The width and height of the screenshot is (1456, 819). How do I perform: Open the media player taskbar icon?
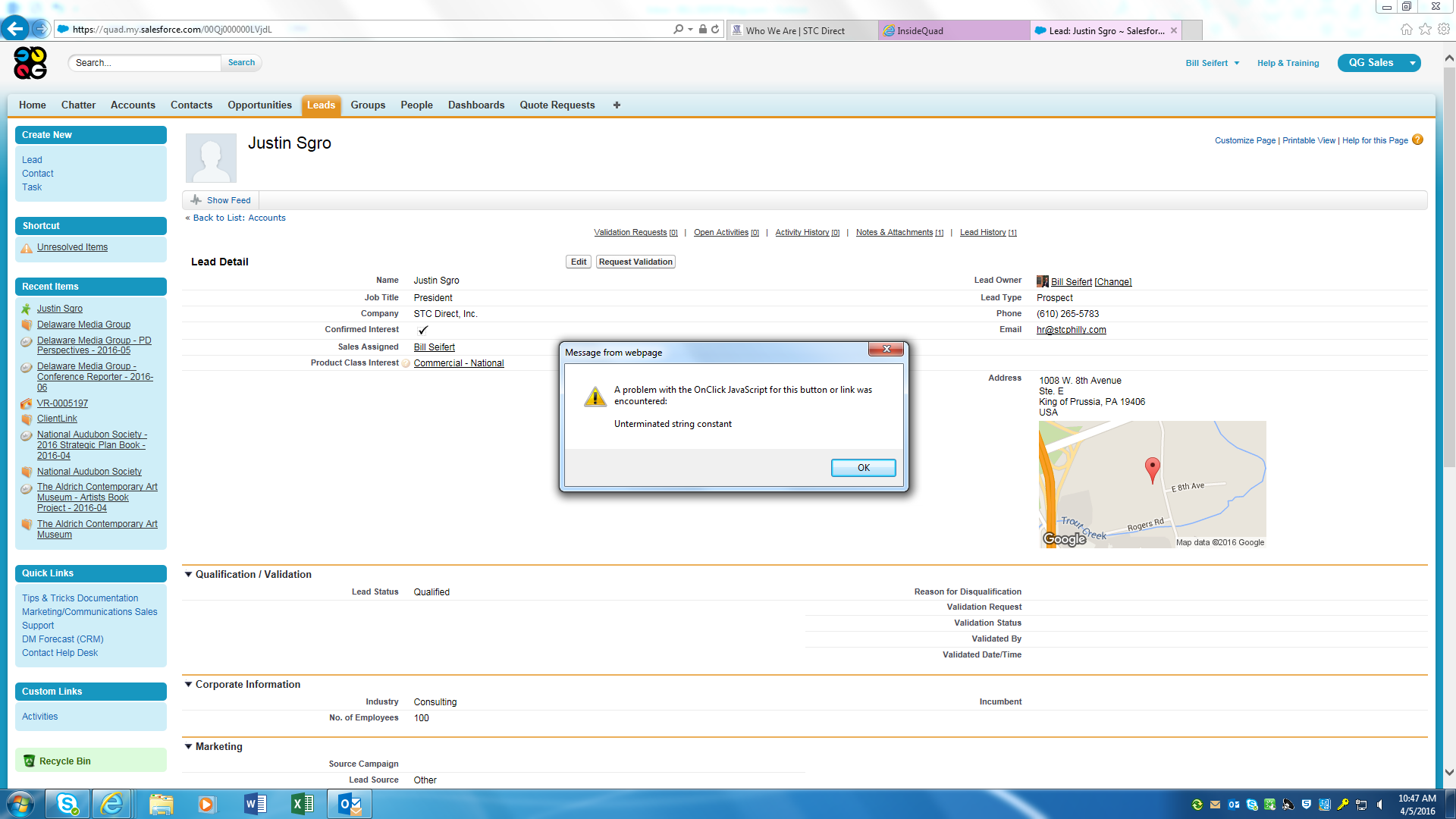[x=207, y=804]
